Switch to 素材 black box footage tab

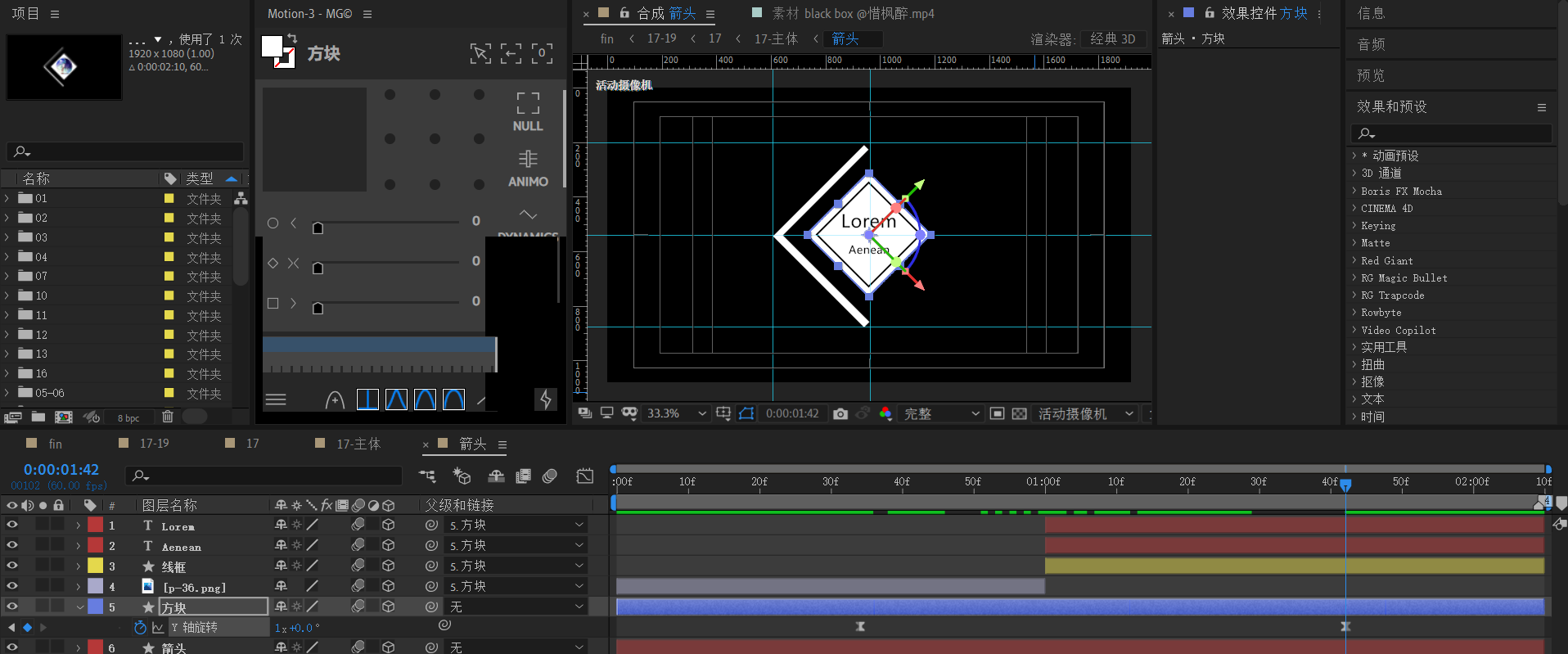tap(853, 13)
